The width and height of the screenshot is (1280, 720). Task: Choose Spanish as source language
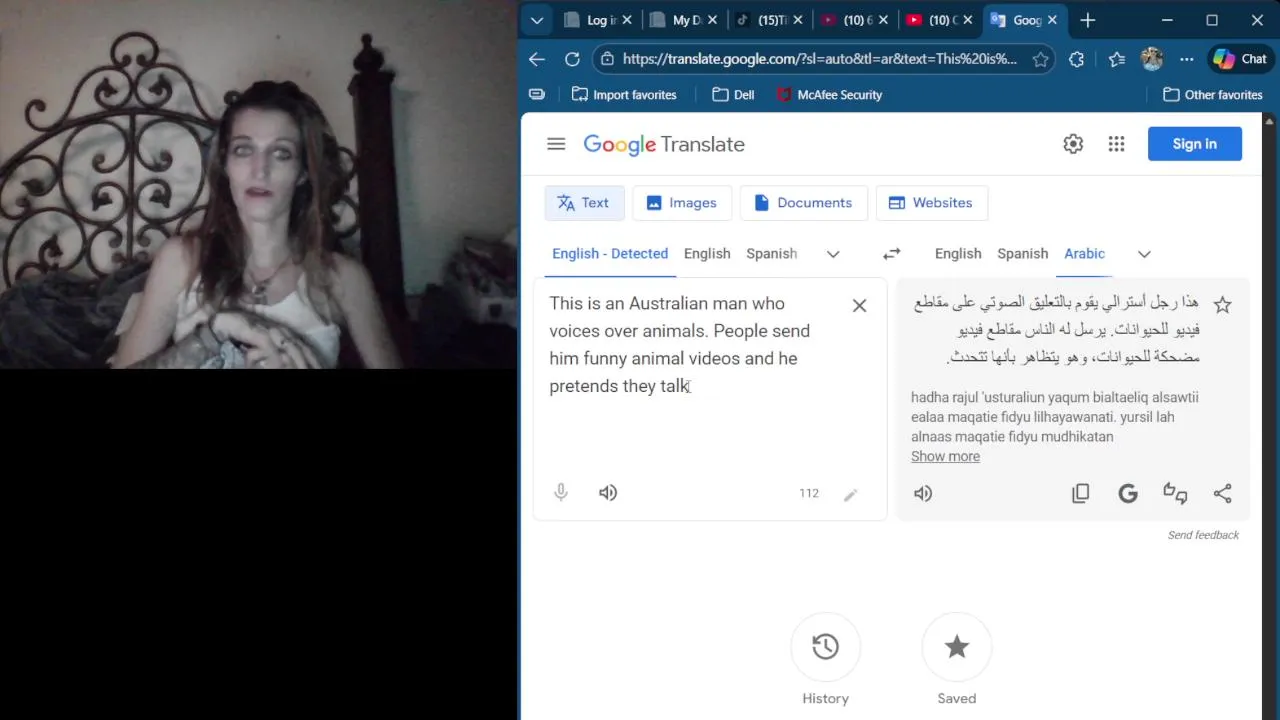pyautogui.click(x=772, y=254)
